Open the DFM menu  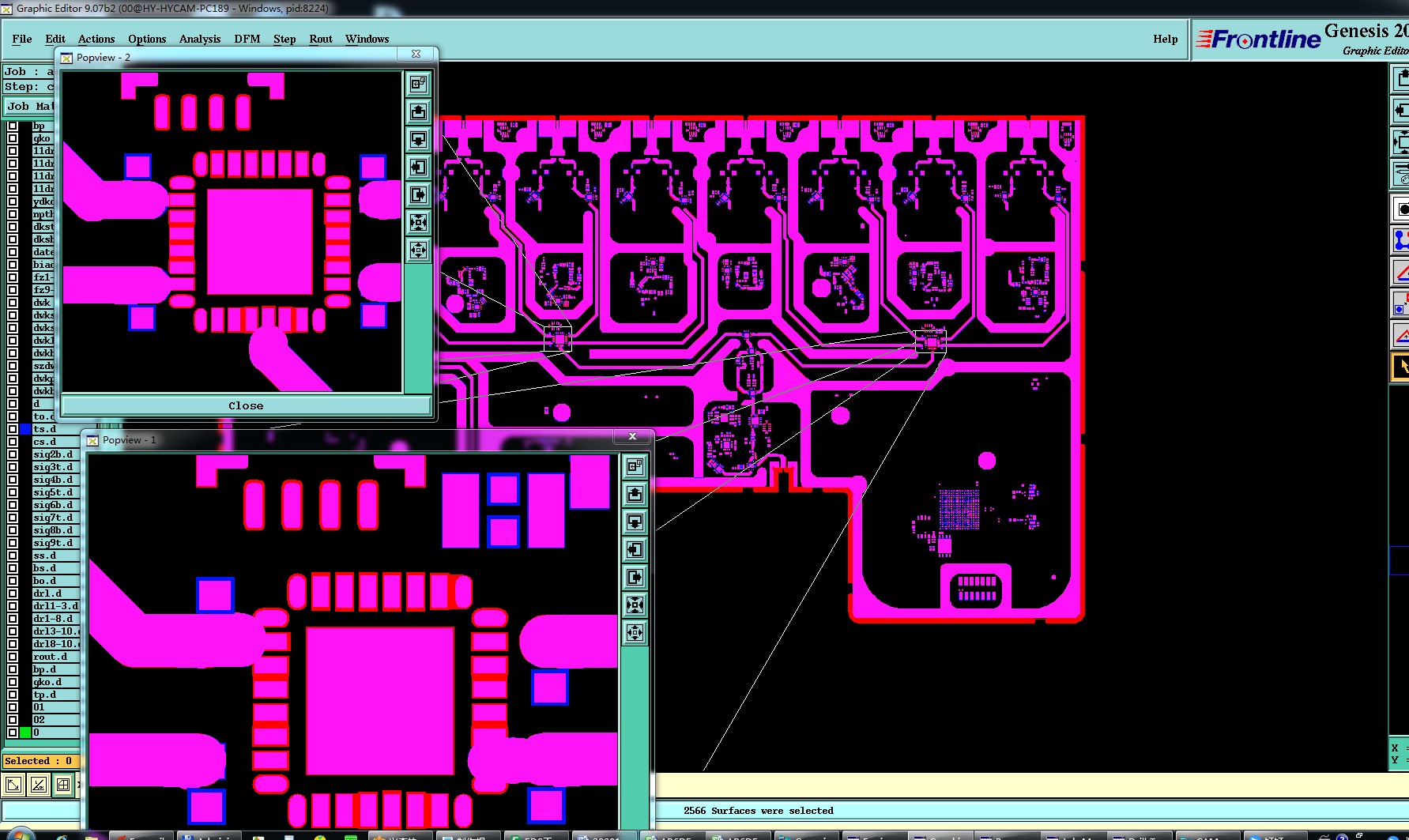coord(247,39)
